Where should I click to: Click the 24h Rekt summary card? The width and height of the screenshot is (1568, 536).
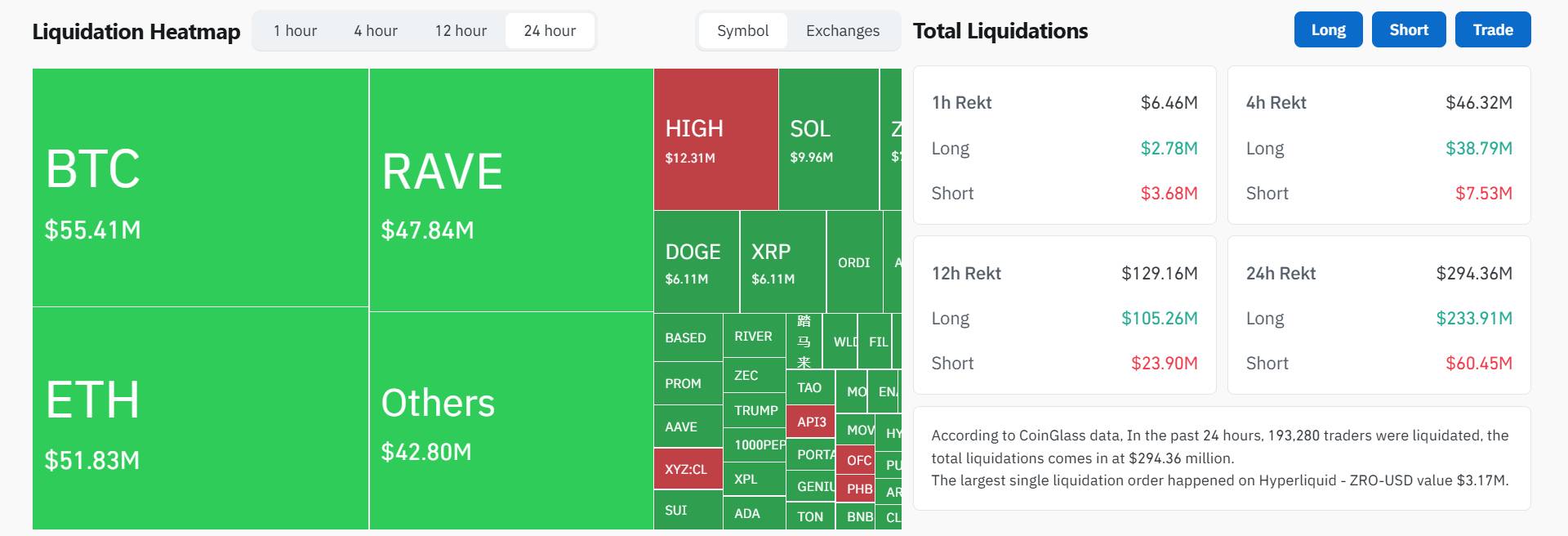(x=1379, y=315)
